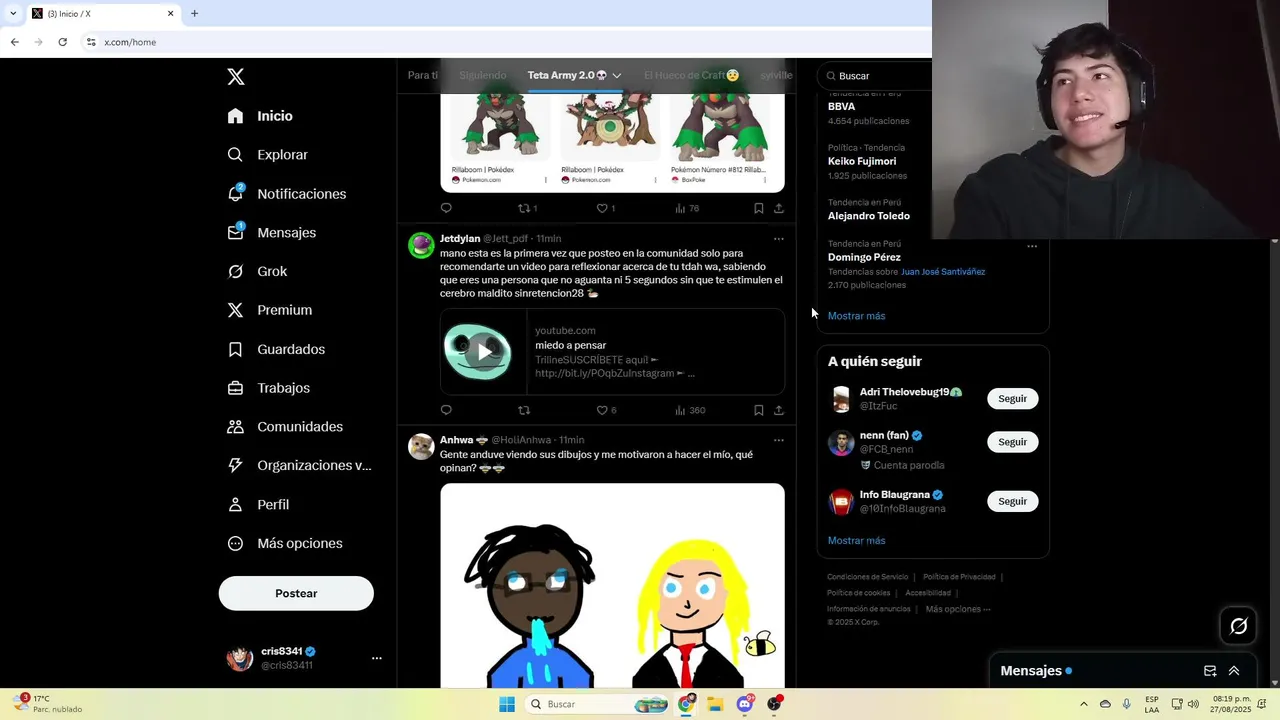This screenshot has width=1280, height=720.
Task: Click the Más opciones circle icon
Action: pos(235,543)
